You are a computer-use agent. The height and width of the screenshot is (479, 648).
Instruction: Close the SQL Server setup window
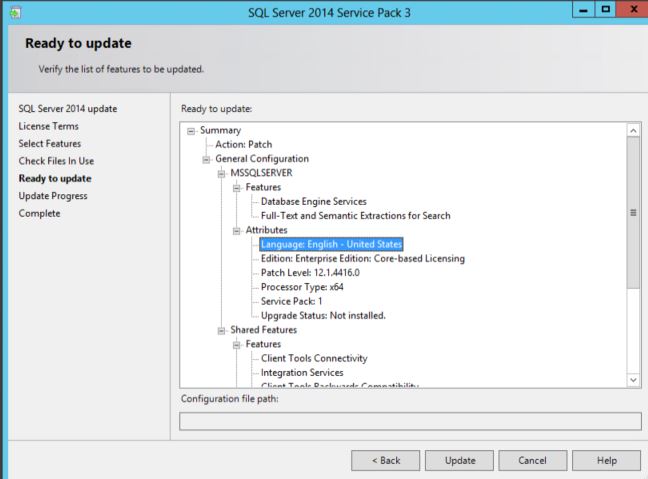[633, 10]
